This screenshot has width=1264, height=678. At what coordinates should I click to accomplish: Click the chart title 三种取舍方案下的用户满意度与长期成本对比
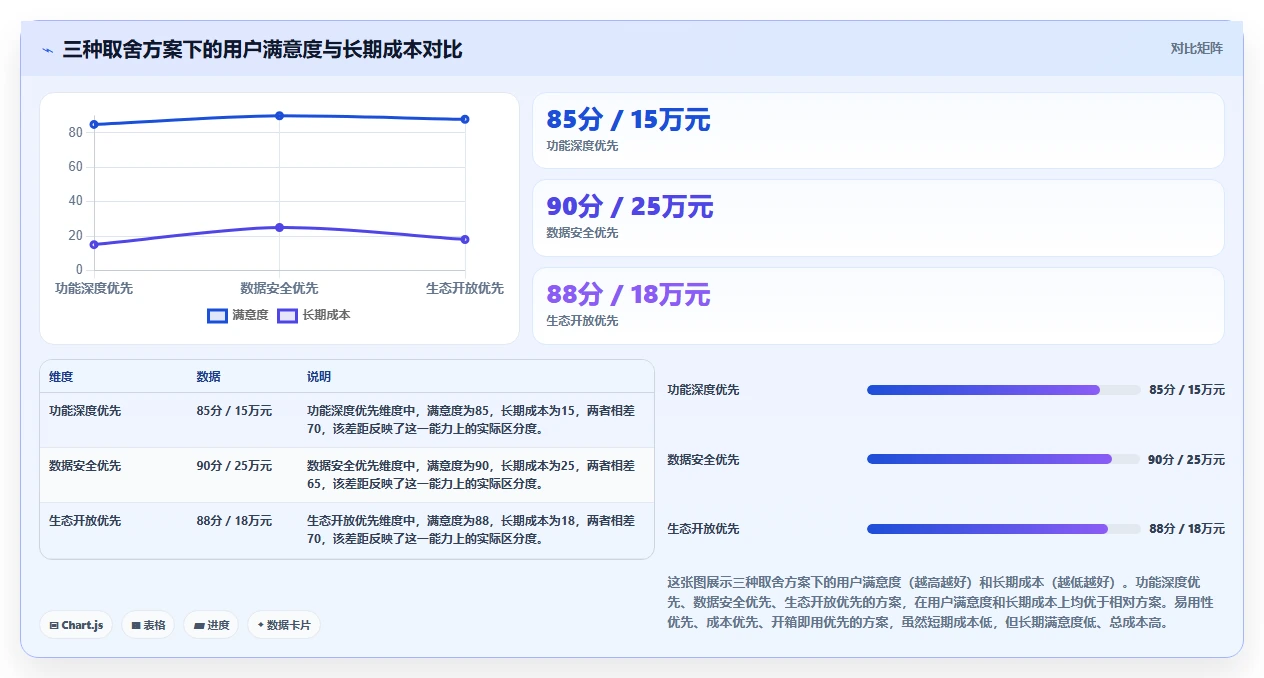pos(262,50)
